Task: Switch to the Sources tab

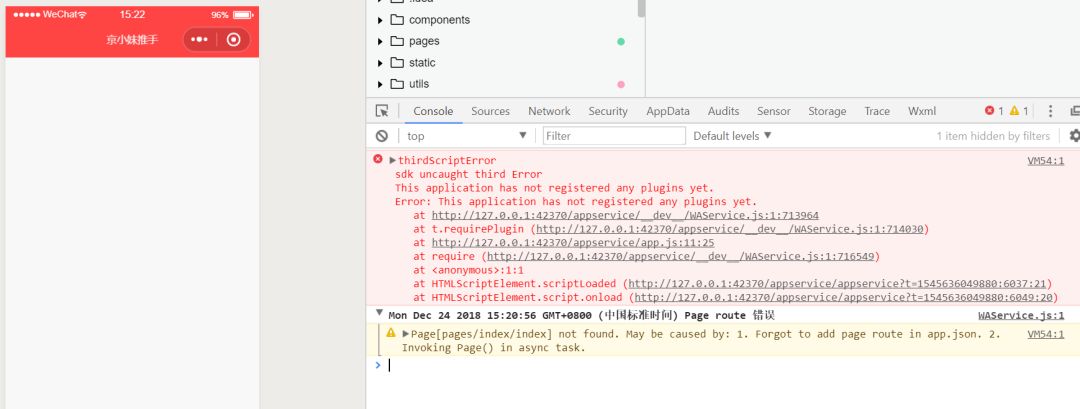Action: (x=490, y=111)
